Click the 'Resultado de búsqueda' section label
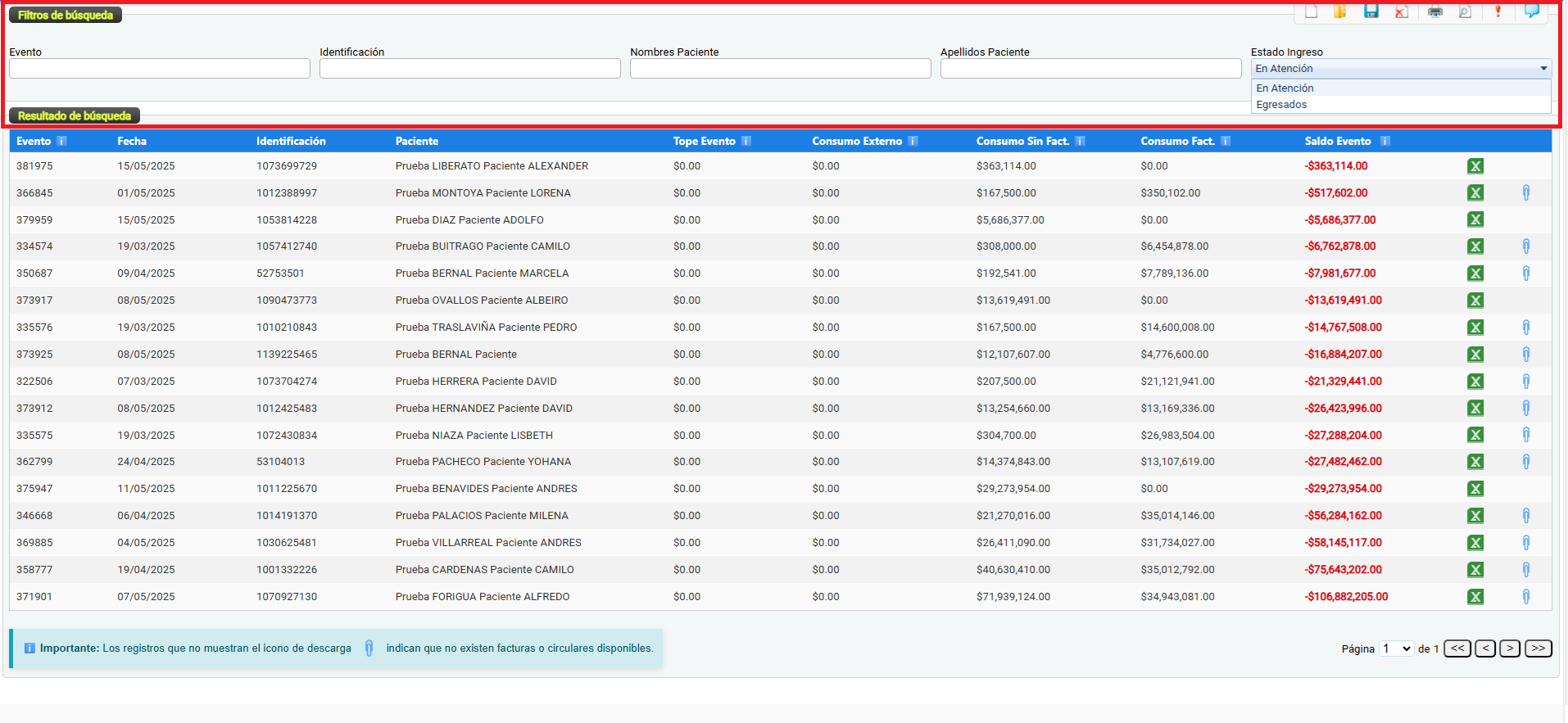Image resolution: width=1568 pixels, height=723 pixels. coord(75,115)
